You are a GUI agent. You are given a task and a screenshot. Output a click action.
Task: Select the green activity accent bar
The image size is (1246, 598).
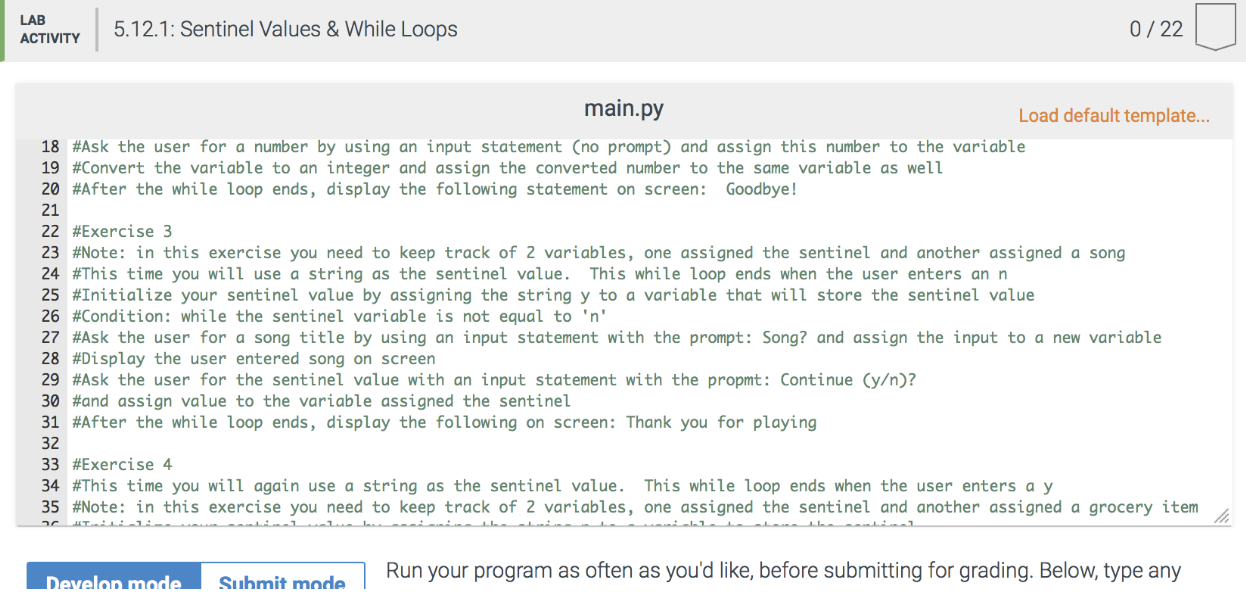point(3,29)
